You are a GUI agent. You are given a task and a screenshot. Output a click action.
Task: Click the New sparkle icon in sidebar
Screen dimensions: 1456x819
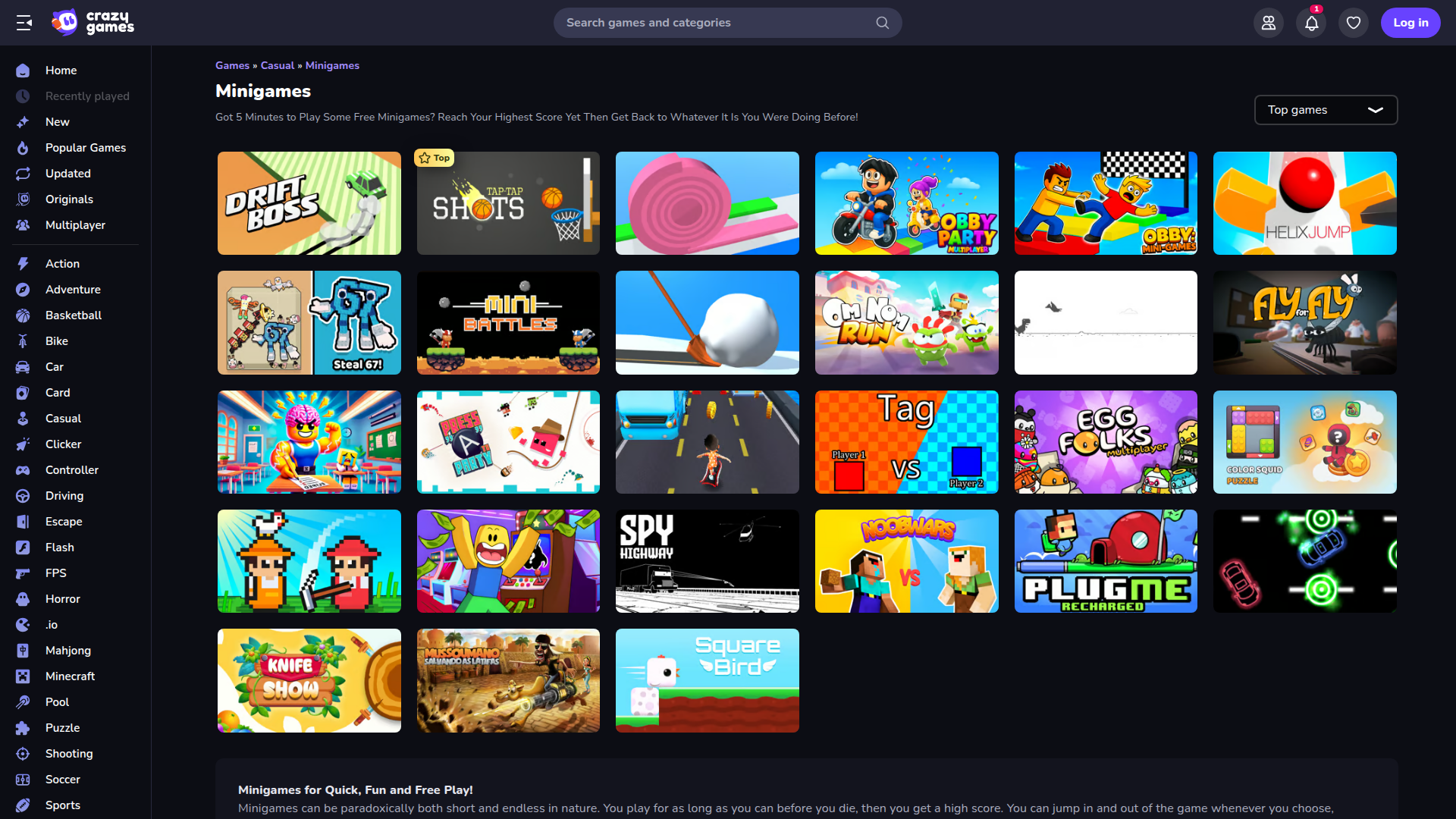23,122
